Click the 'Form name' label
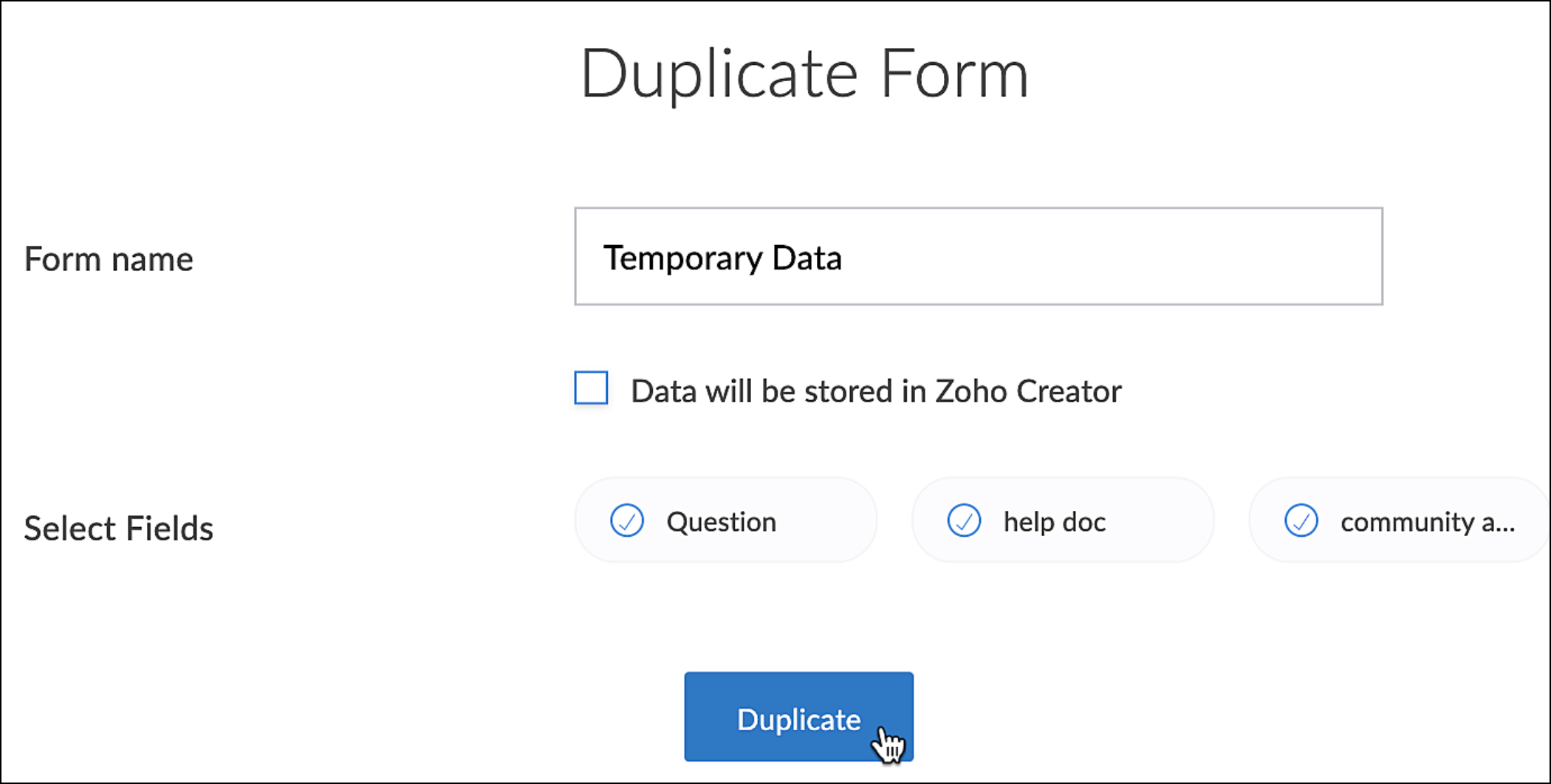 109,259
